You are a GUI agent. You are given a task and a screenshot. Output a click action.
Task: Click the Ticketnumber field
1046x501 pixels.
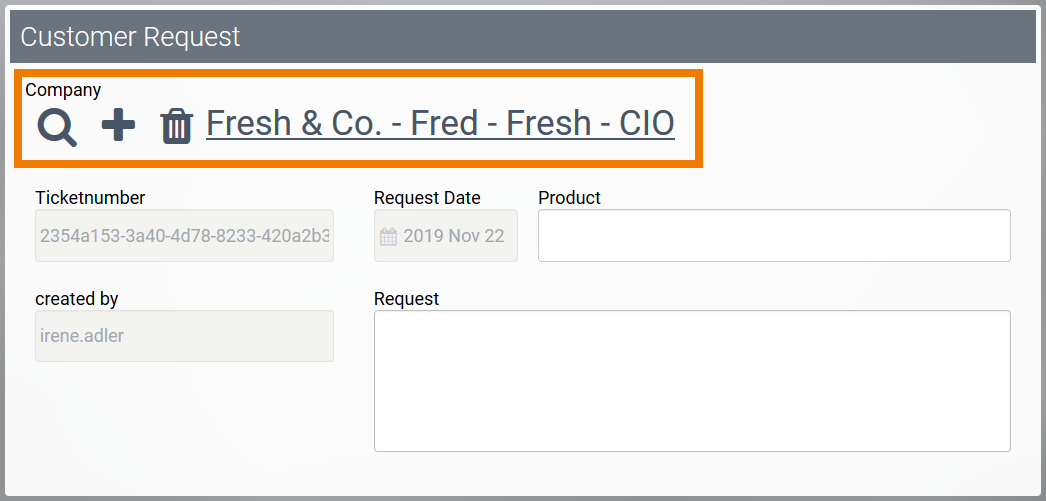(x=184, y=236)
